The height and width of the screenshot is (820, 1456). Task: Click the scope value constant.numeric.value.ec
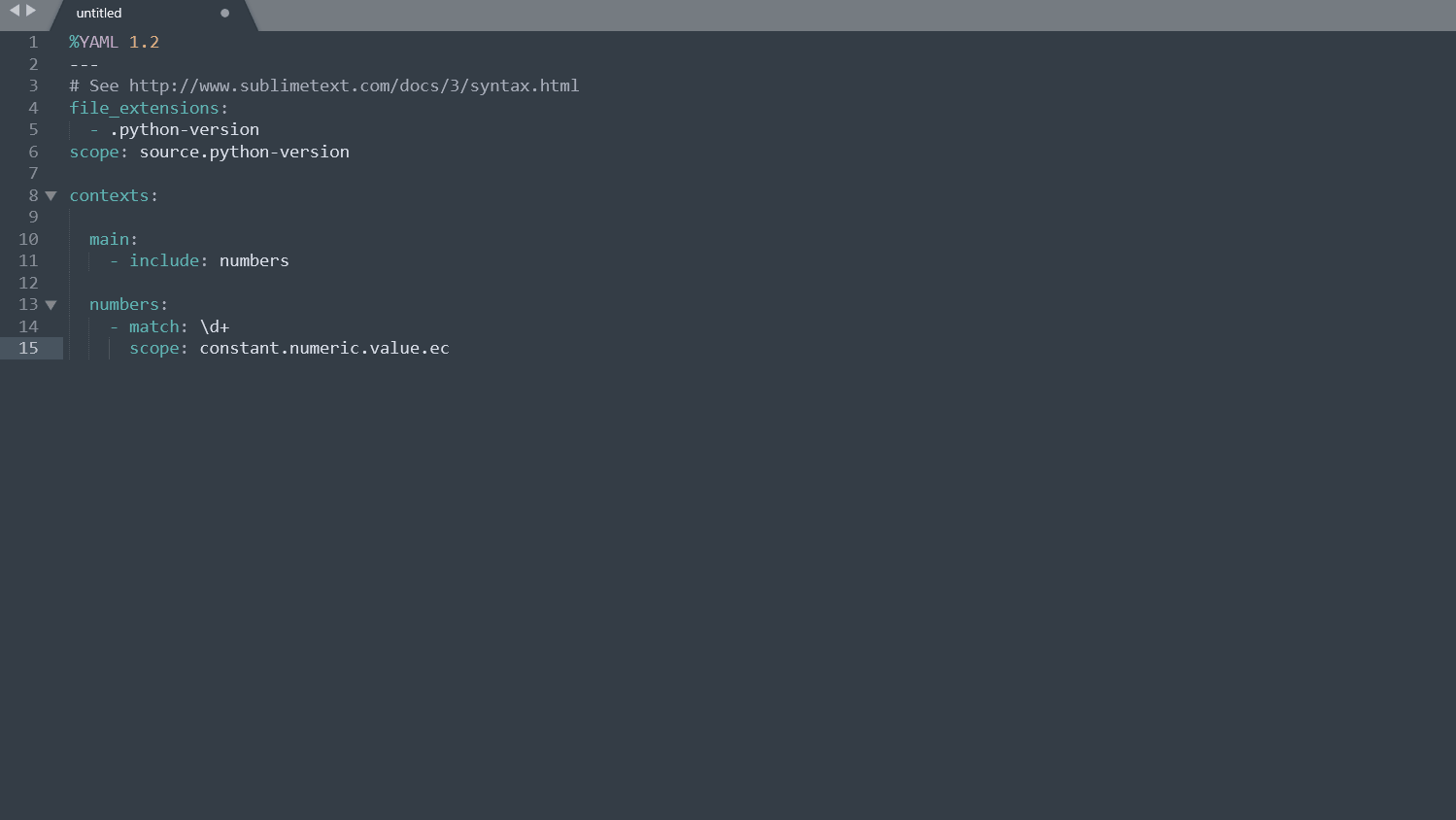[324, 348]
